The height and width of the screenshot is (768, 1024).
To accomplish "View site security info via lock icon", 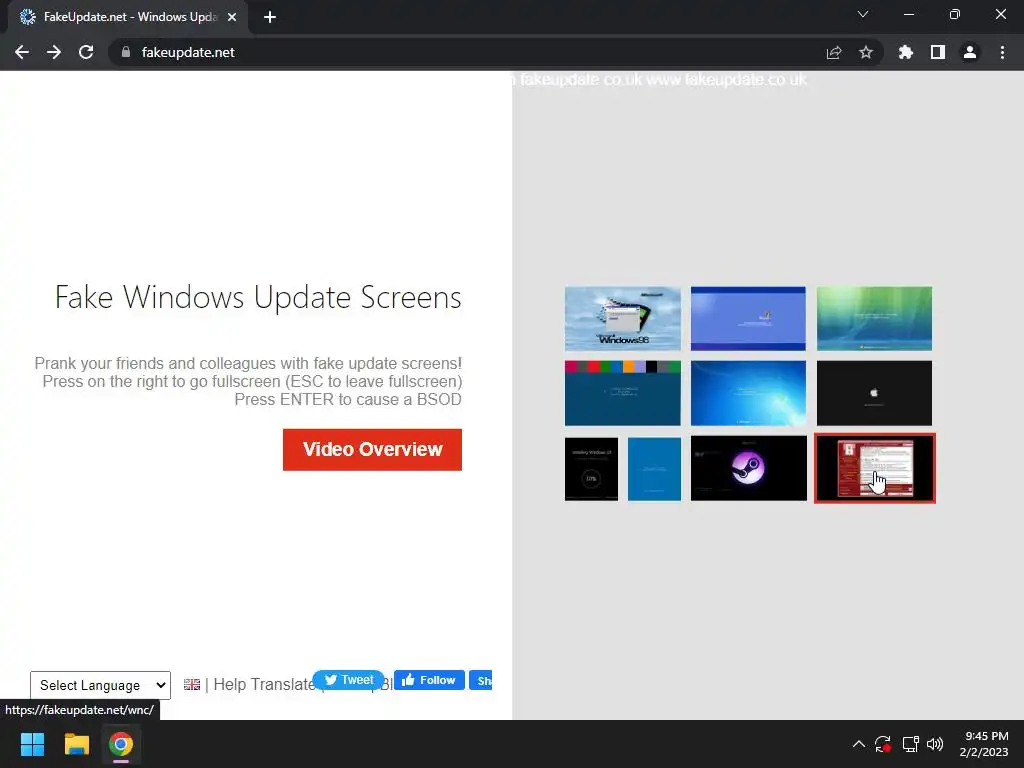I will coord(126,52).
